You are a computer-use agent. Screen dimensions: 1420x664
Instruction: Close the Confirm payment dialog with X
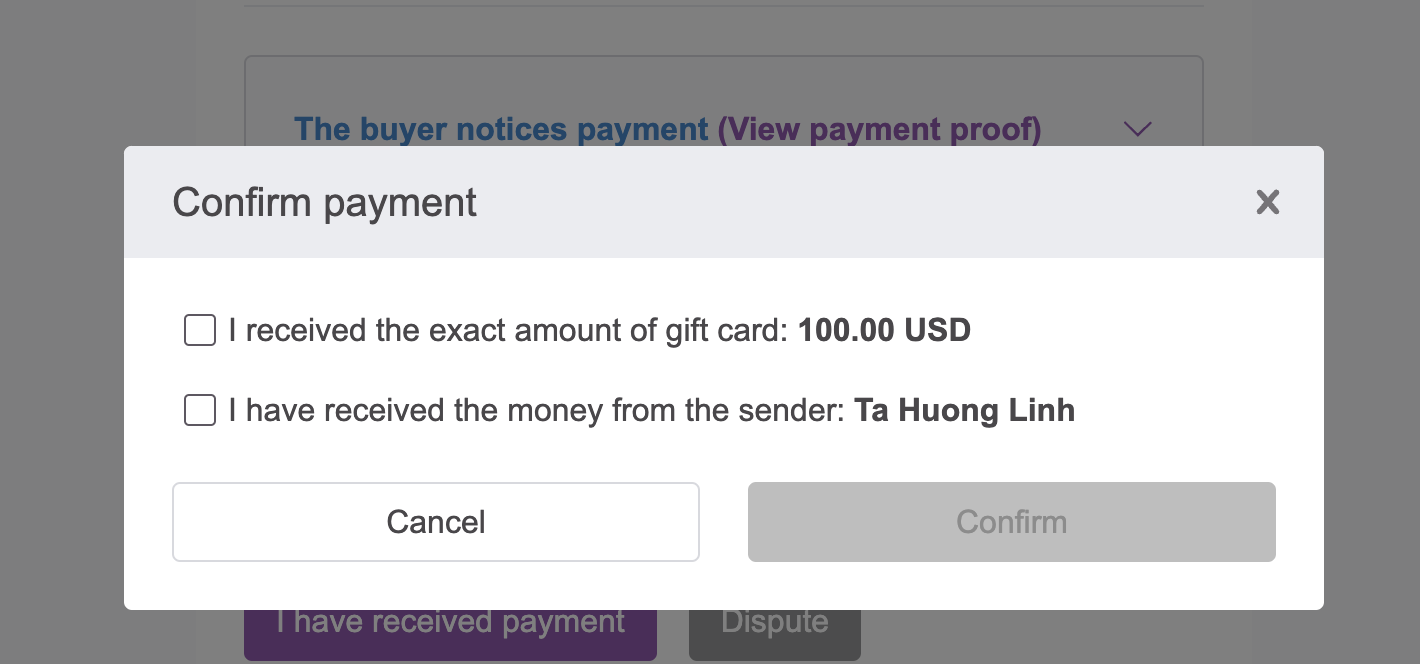[1267, 203]
